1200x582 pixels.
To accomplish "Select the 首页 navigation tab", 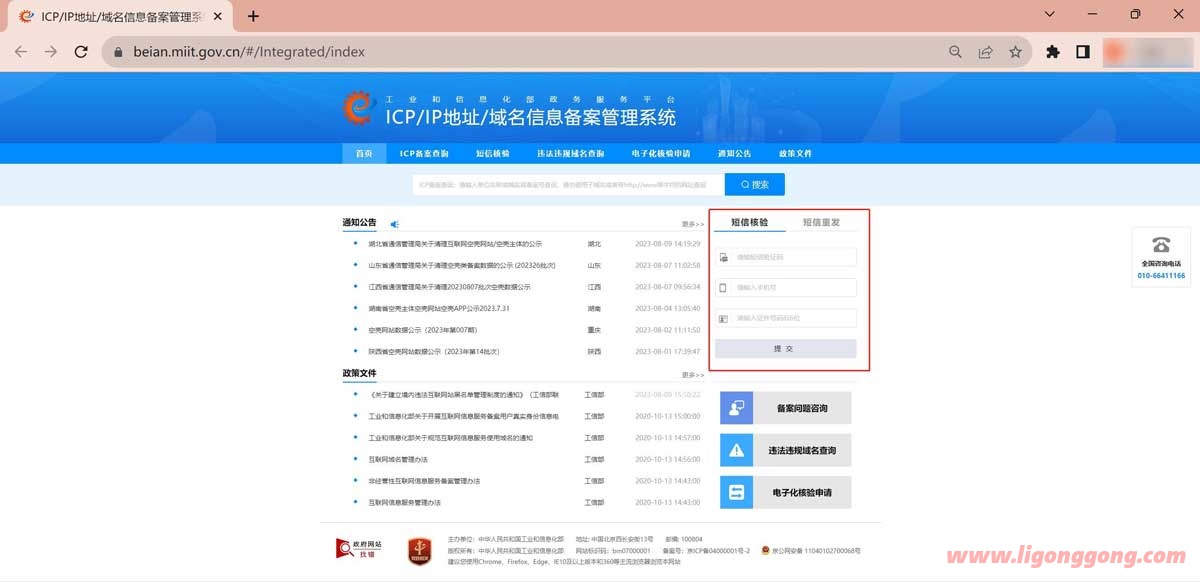I will point(364,154).
